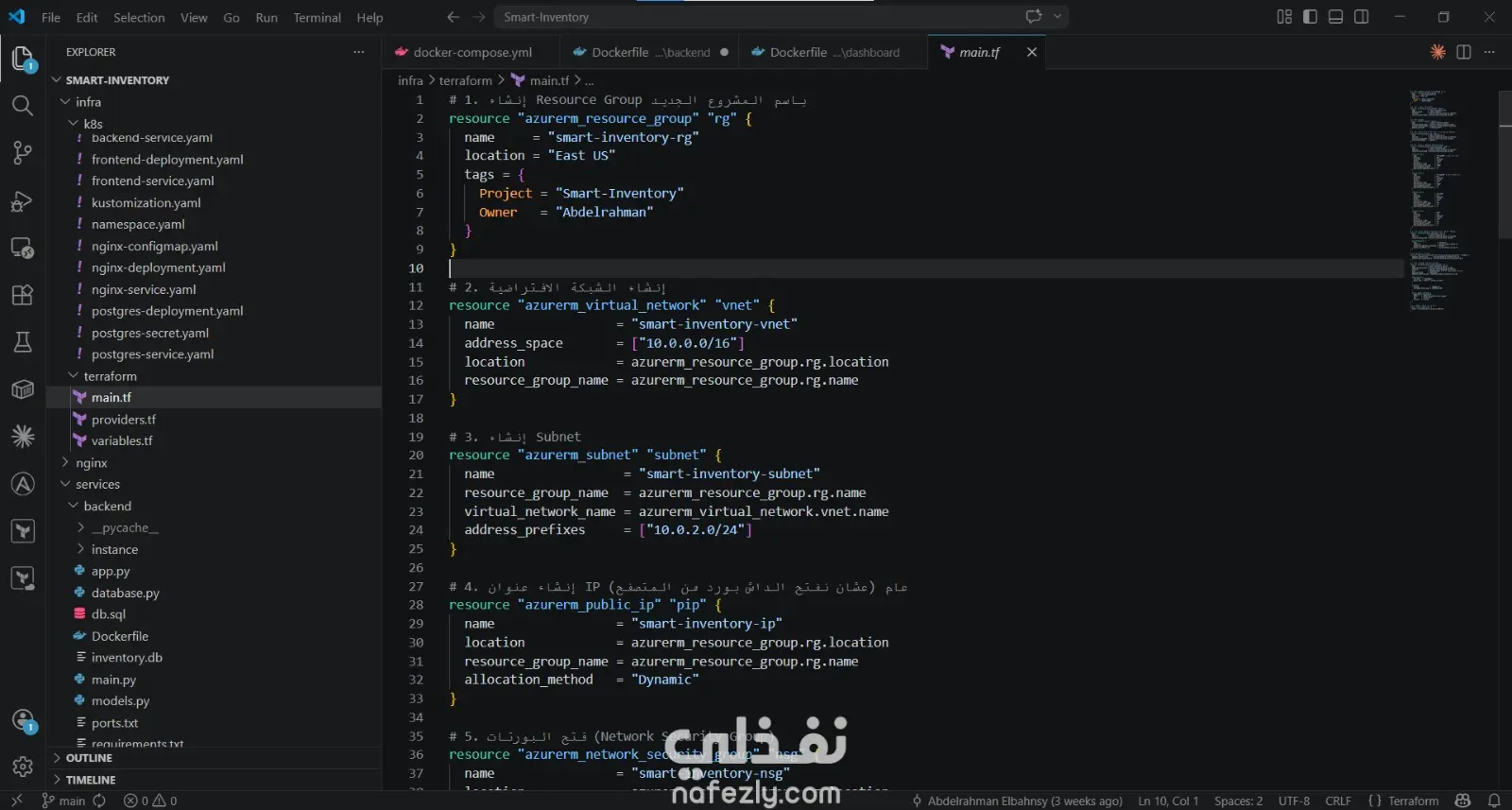Open the Extensions view icon
The height and width of the screenshot is (810, 1512).
click(x=23, y=295)
